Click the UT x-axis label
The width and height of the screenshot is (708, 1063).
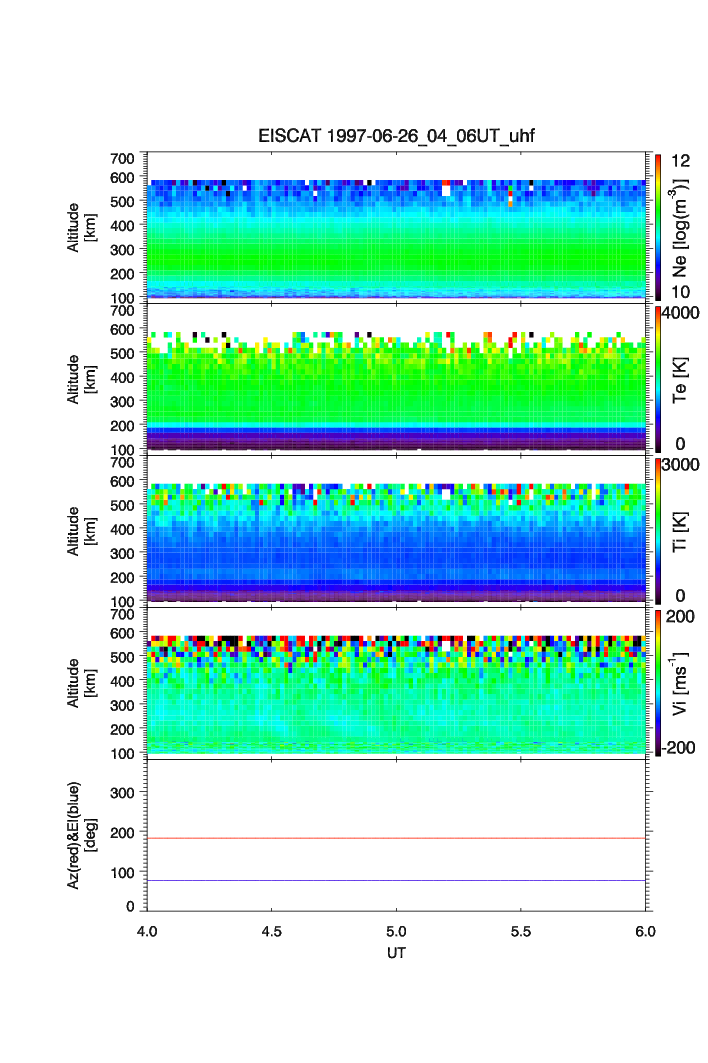[396, 952]
